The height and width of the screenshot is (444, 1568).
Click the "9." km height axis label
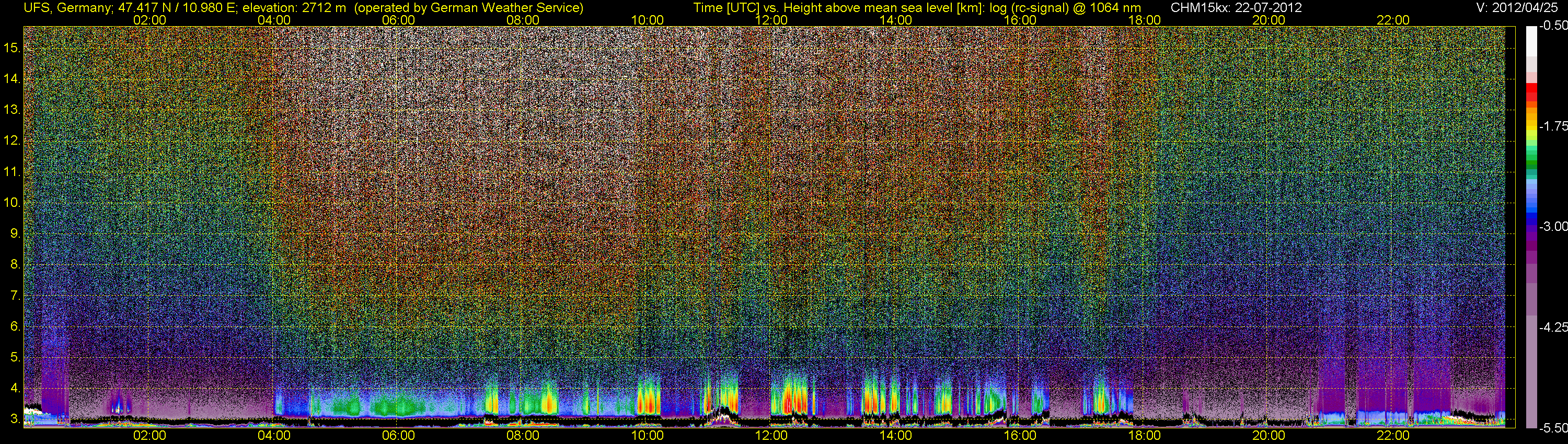15,233
